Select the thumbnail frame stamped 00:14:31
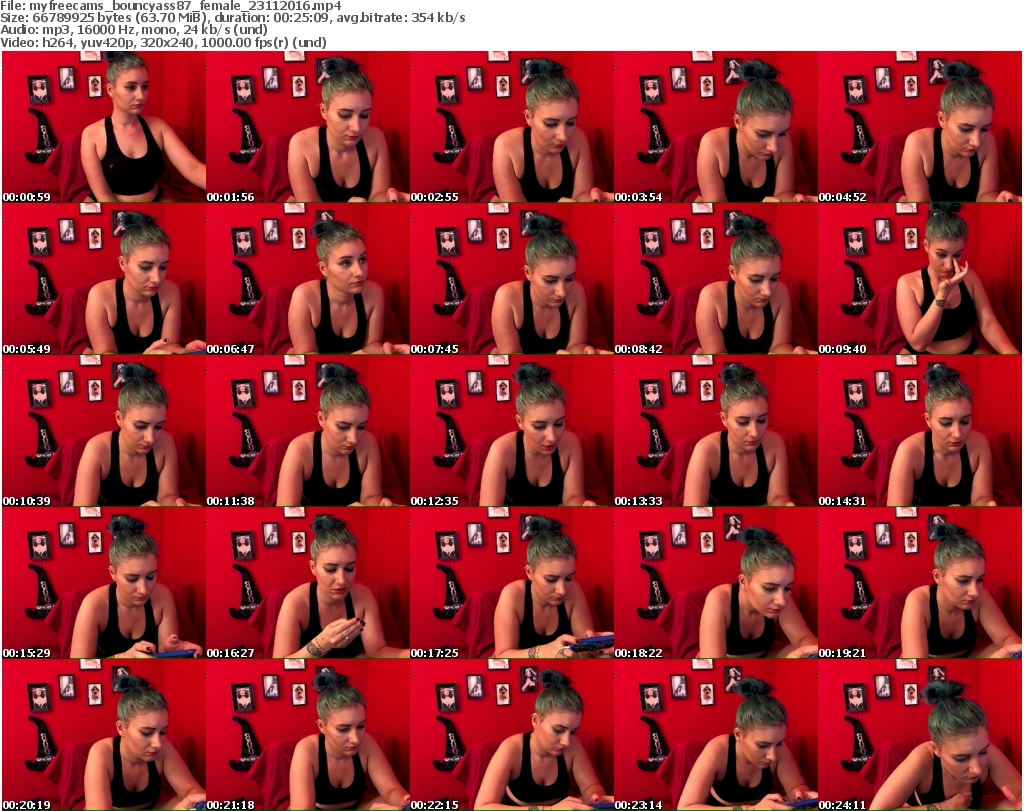Screen dimensions: 1024x811 pos(920,431)
